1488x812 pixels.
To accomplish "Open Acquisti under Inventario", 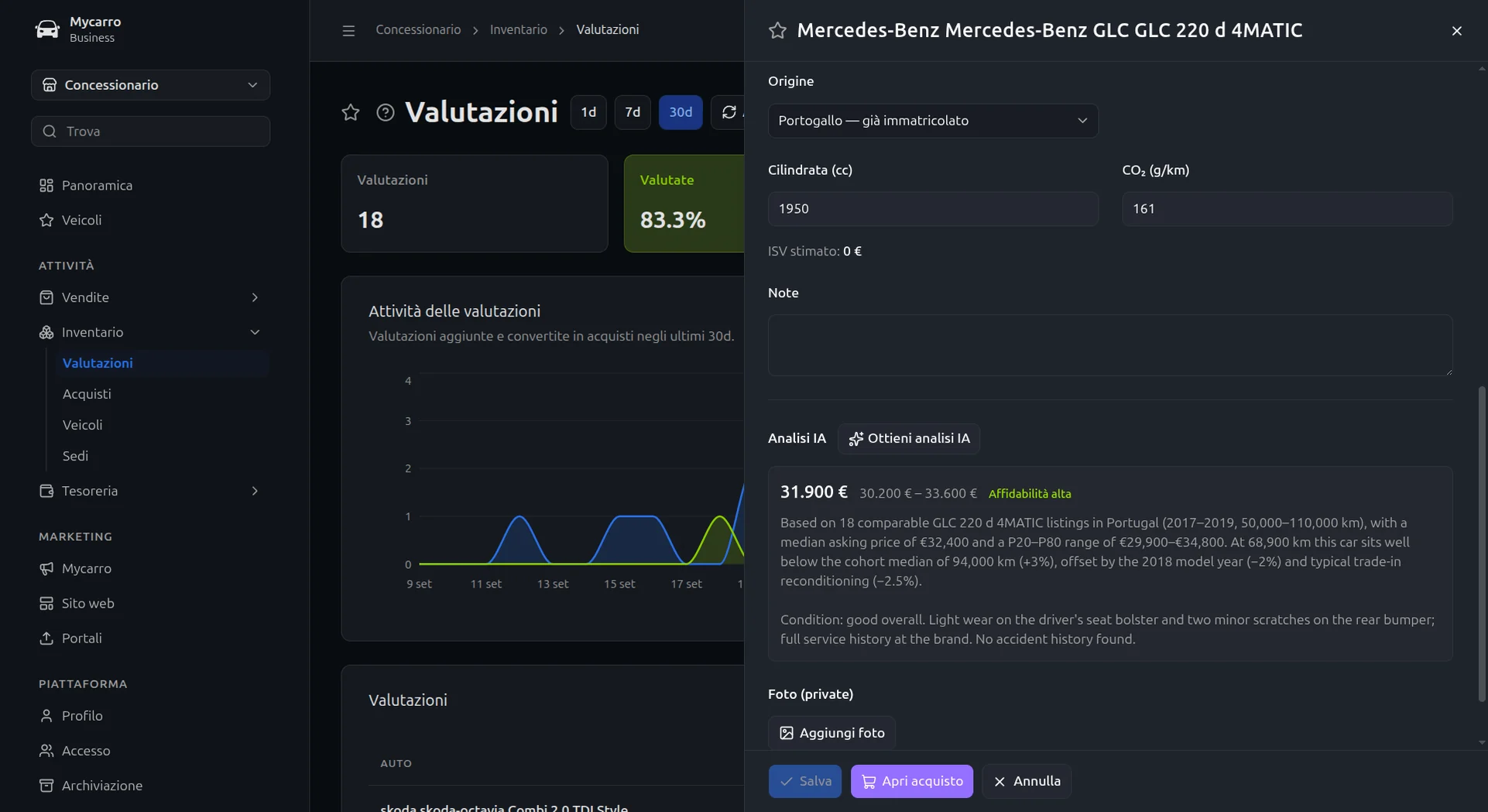I will pyautogui.click(x=162, y=394).
